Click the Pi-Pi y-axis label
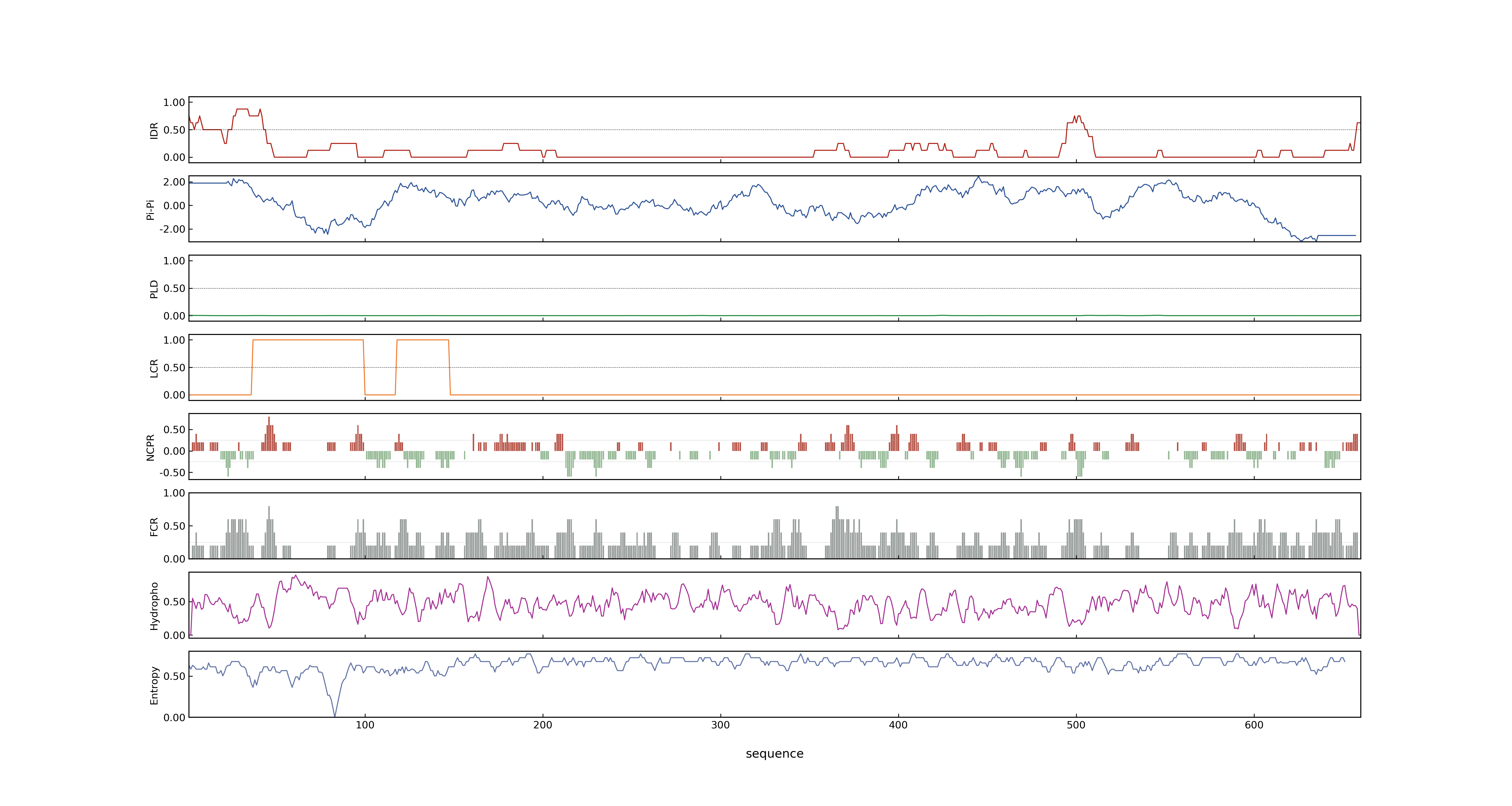This screenshot has height=806, width=1512. pyautogui.click(x=150, y=209)
